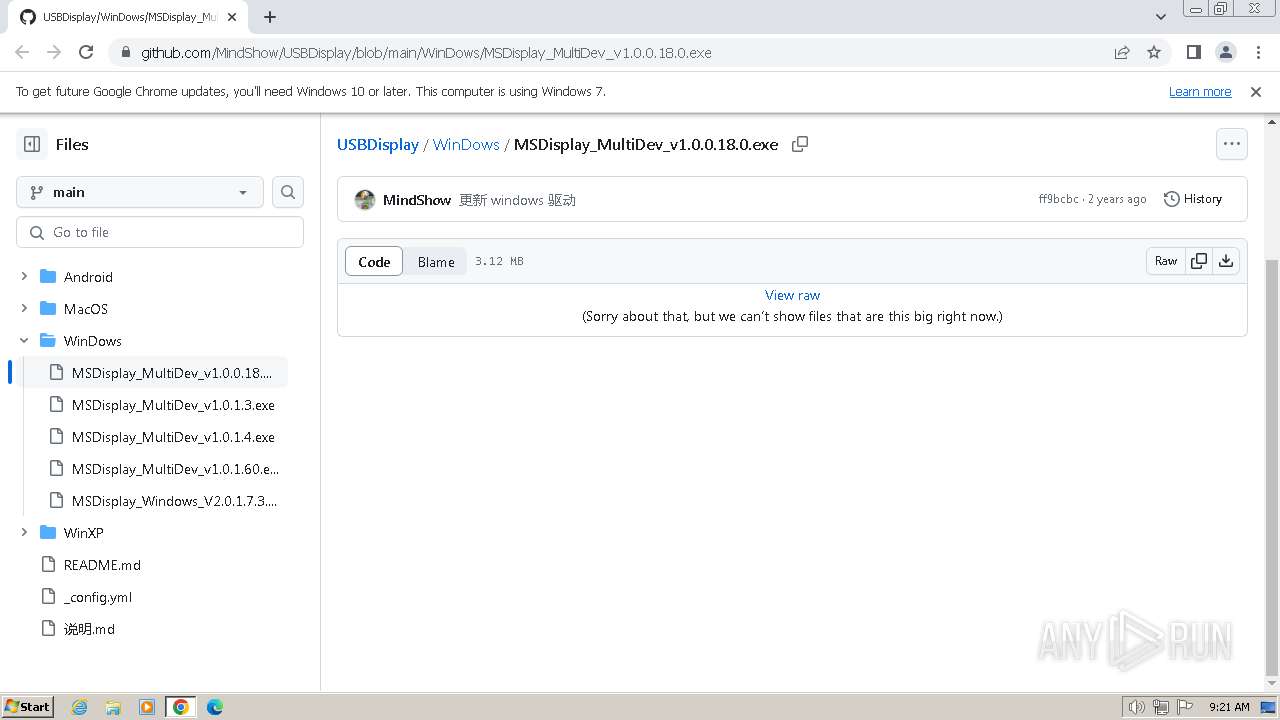Open volume speaker tray icon

coord(1137,707)
